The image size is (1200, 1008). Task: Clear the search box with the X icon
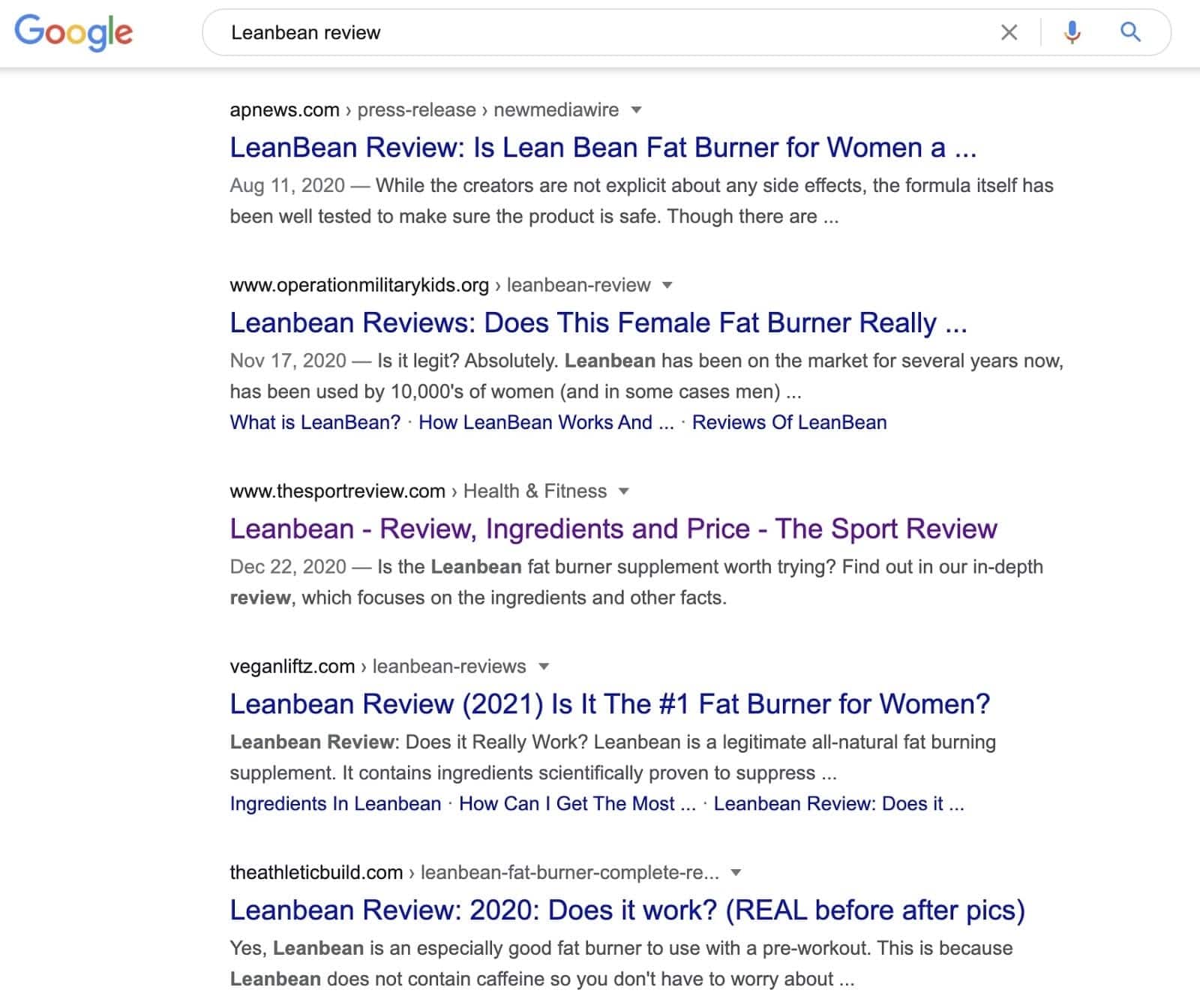point(1009,32)
